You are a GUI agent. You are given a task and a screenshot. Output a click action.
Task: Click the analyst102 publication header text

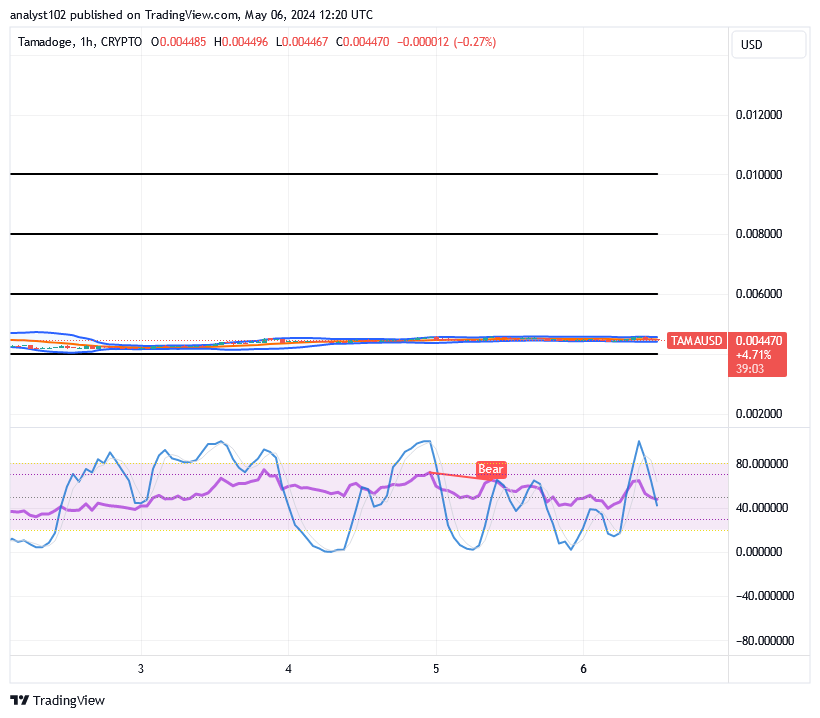pyautogui.click(x=191, y=15)
